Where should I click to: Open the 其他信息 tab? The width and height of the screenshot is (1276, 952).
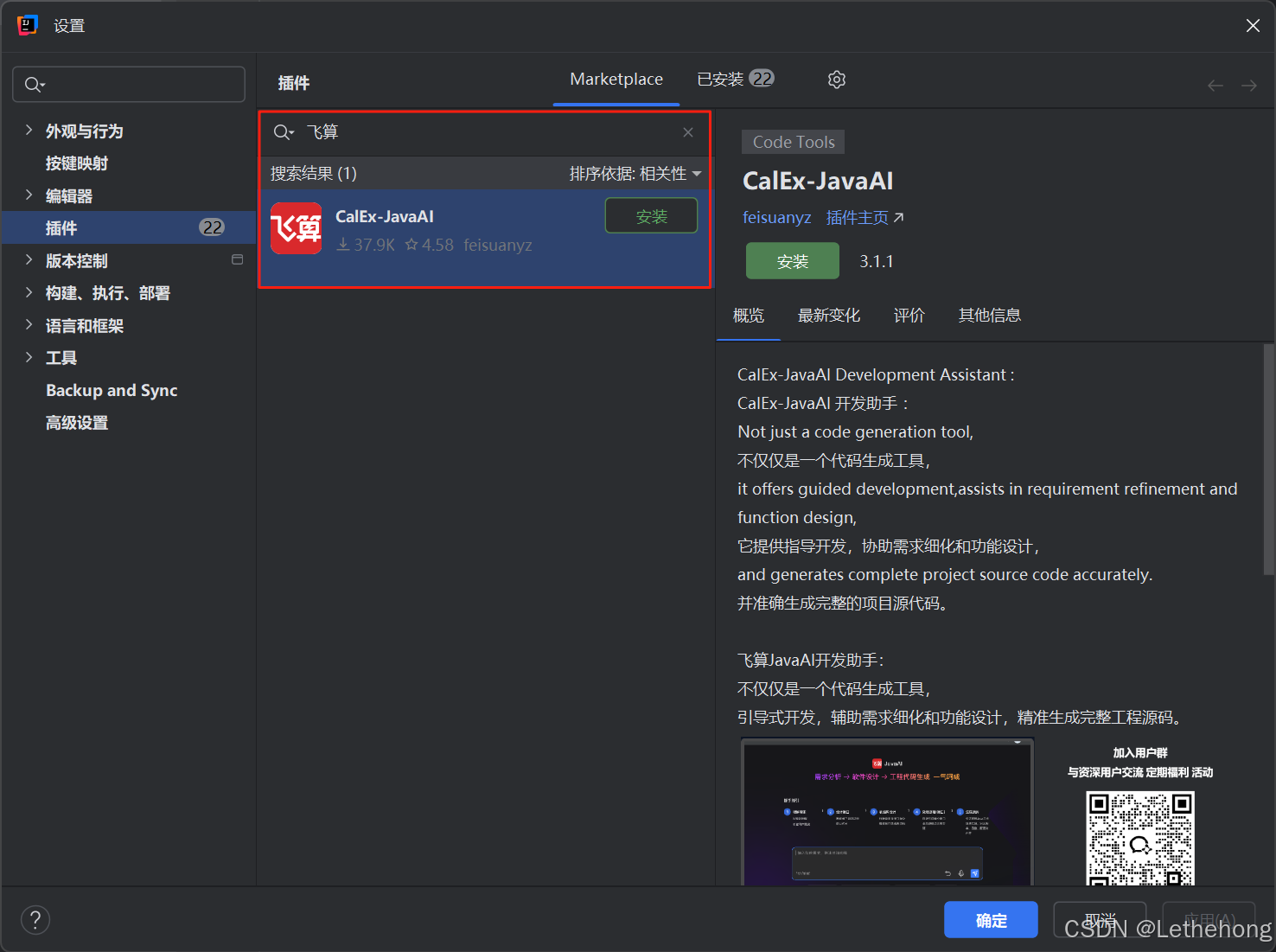(x=990, y=316)
